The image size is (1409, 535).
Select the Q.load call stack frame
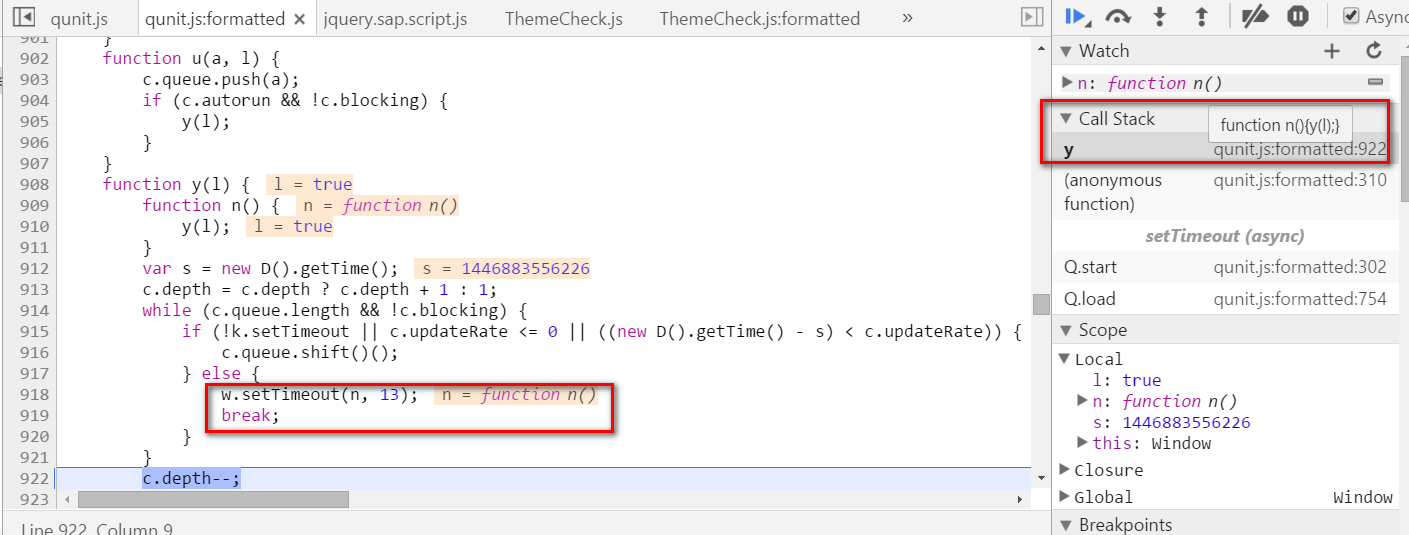pos(1225,299)
